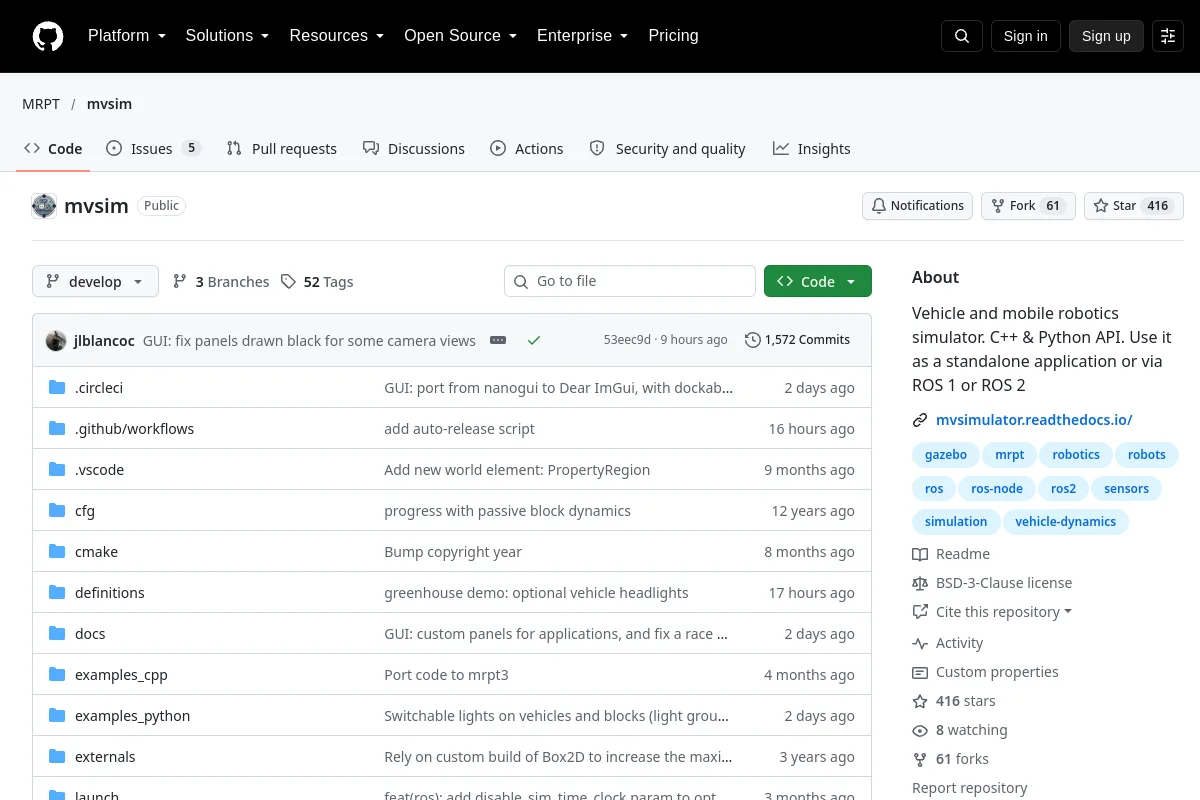Screen dimensions: 1200x800
Task: Click the green commit status checkmark
Action: coord(534,340)
